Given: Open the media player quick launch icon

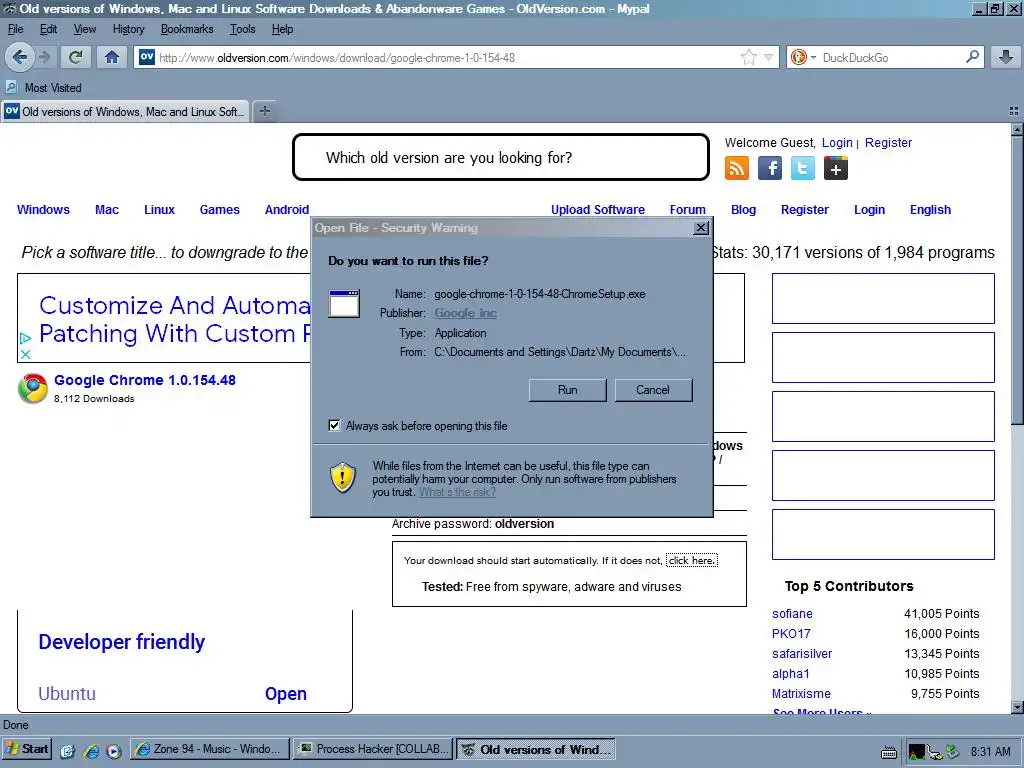Looking at the screenshot, I should [x=114, y=751].
